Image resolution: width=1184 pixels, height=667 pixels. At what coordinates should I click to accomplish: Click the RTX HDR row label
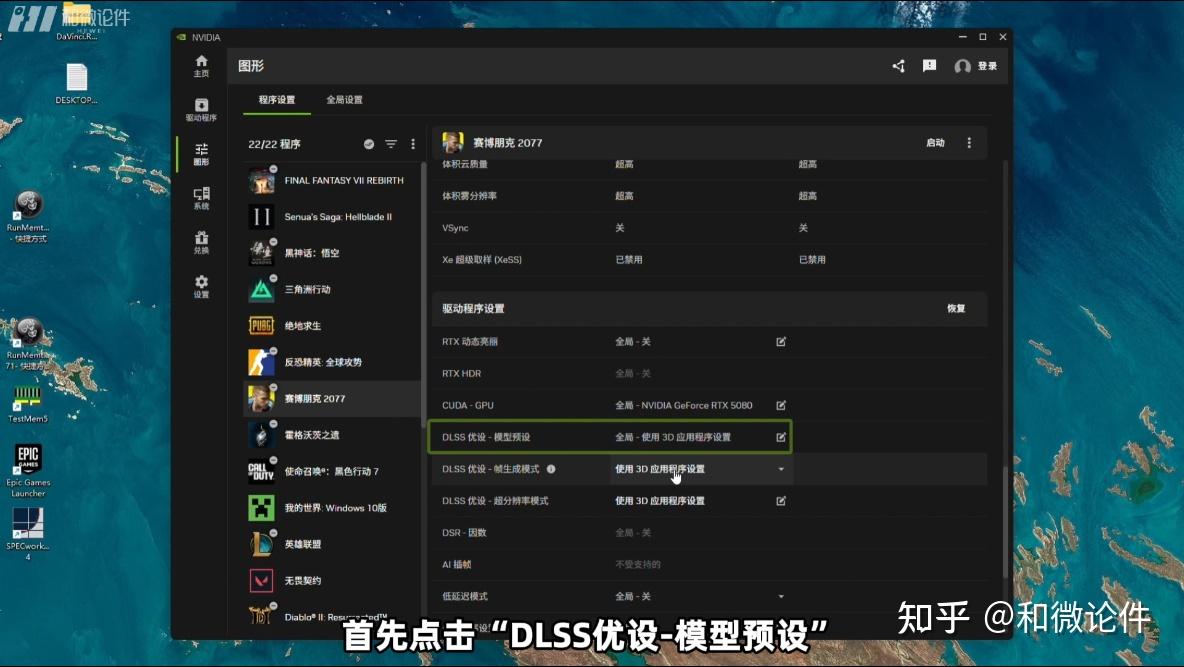click(461, 373)
